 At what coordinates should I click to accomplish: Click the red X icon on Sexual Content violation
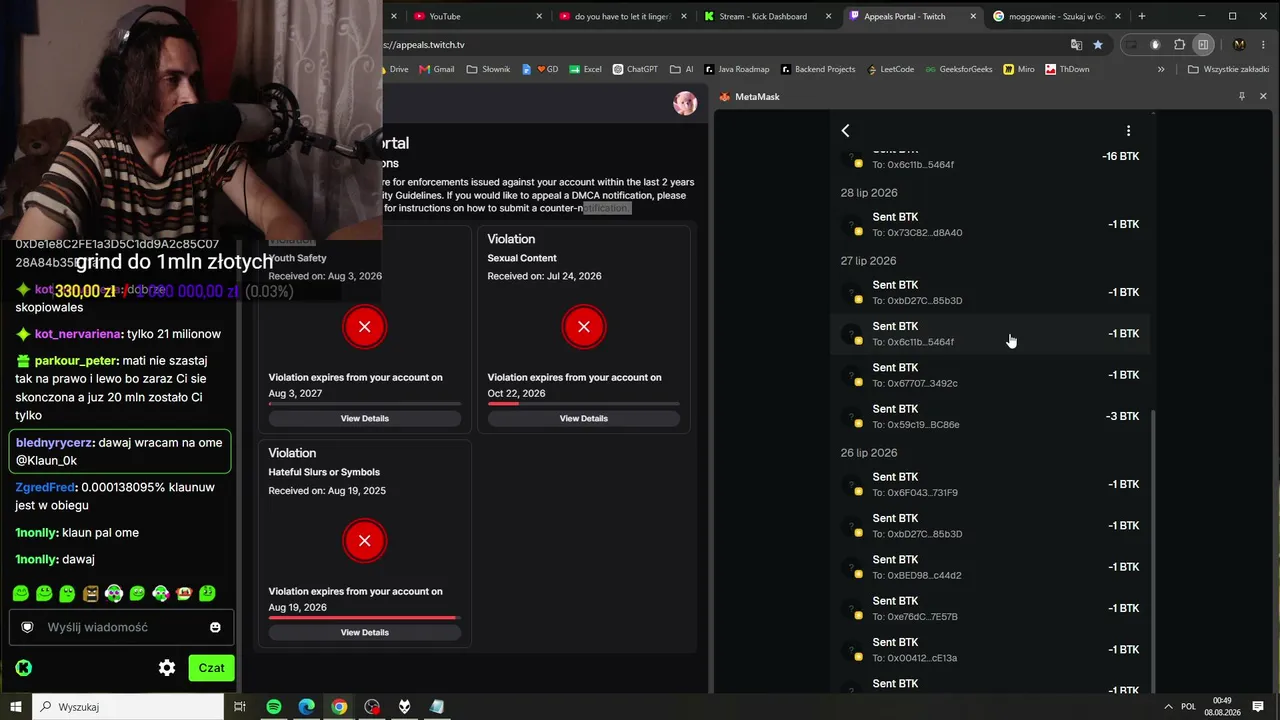pos(584,327)
